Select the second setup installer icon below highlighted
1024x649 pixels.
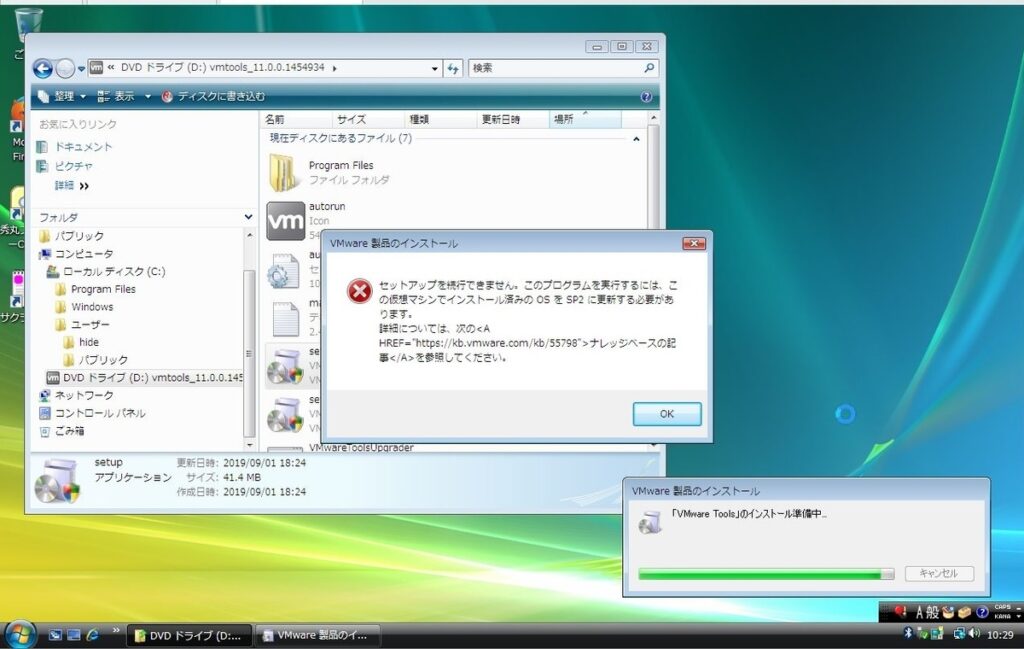[285, 415]
